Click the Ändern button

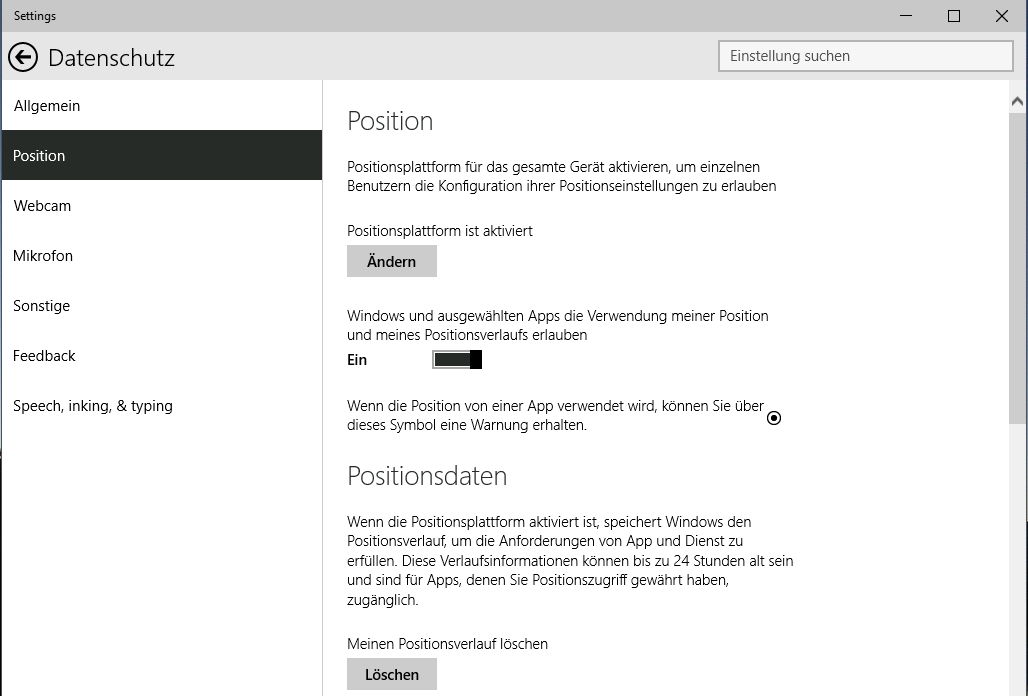(x=391, y=261)
